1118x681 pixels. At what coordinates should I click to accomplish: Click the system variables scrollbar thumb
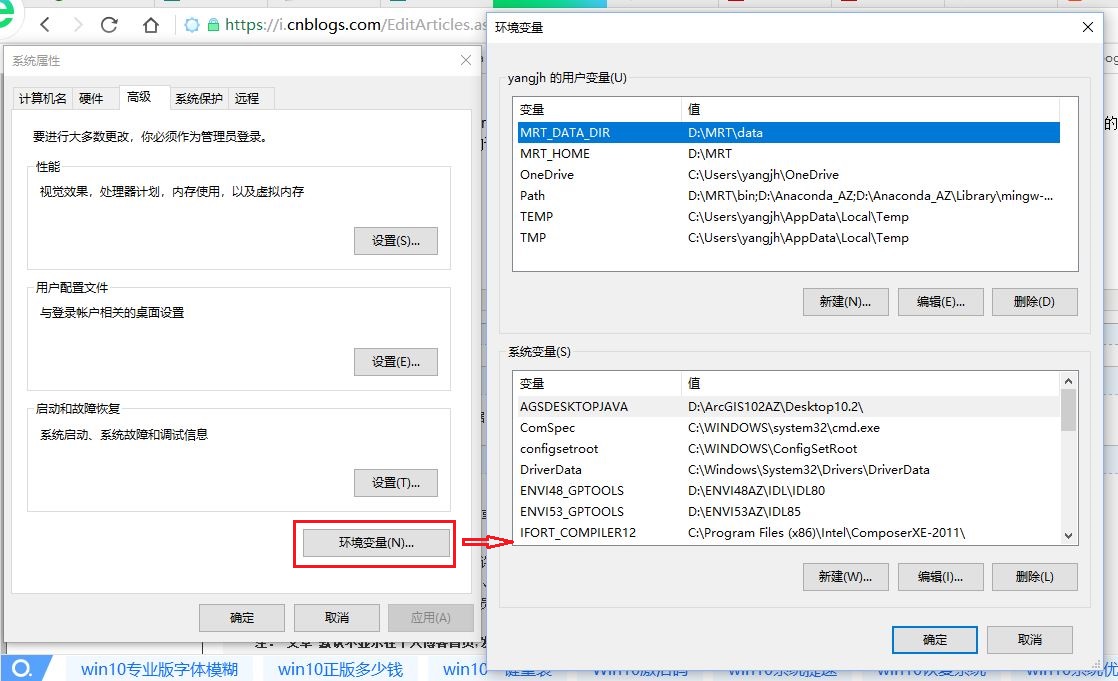coord(1068,411)
